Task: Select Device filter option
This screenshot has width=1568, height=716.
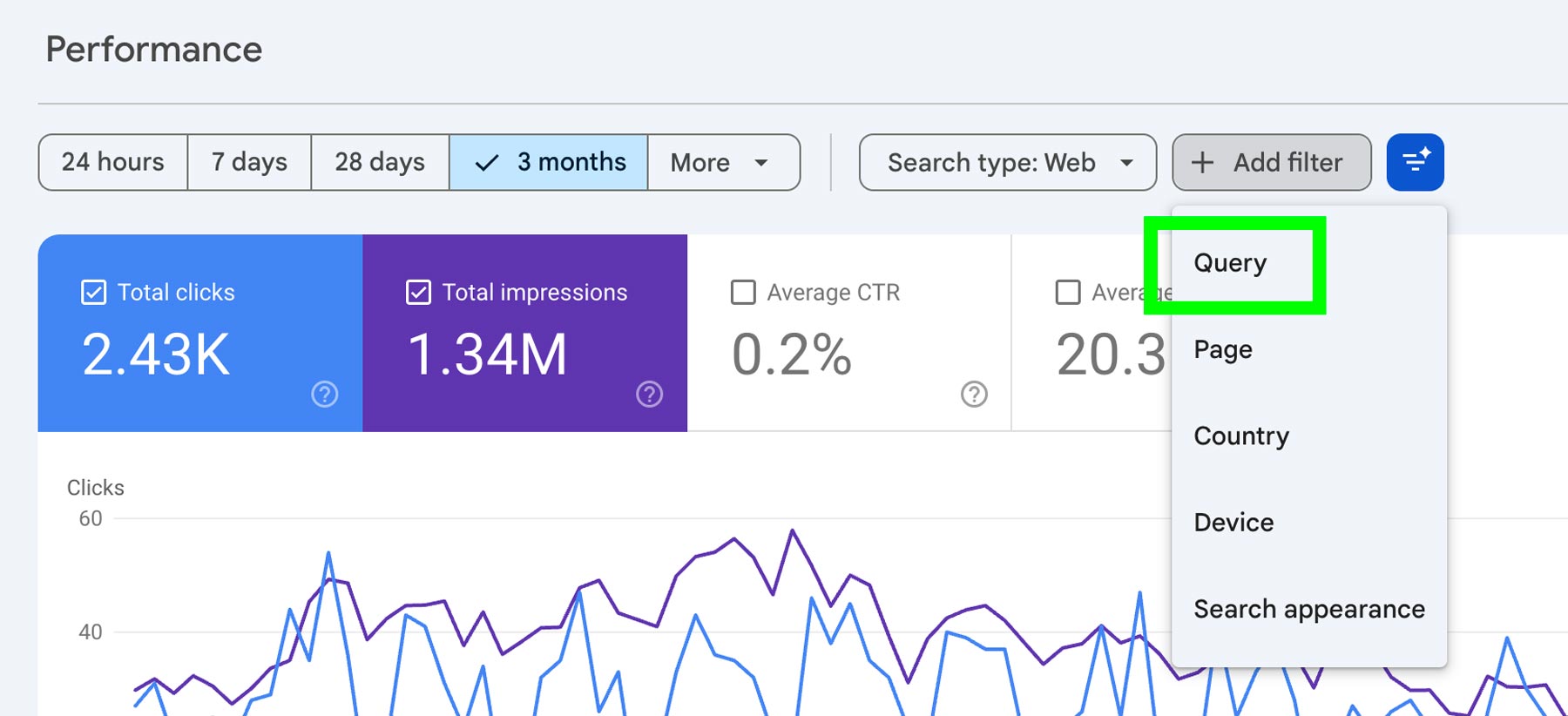Action: [1233, 523]
